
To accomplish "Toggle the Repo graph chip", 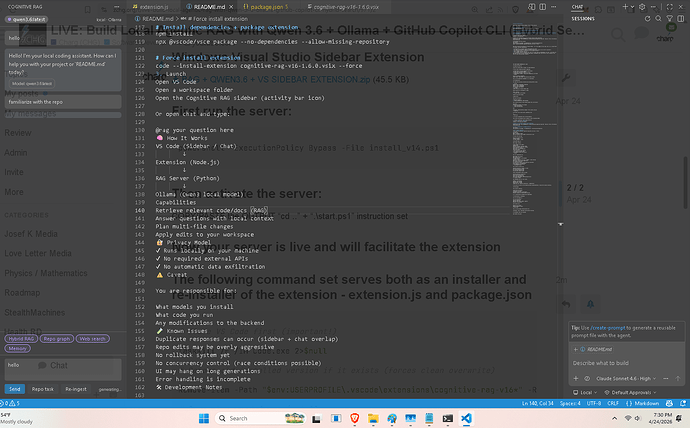I will tap(57, 339).
